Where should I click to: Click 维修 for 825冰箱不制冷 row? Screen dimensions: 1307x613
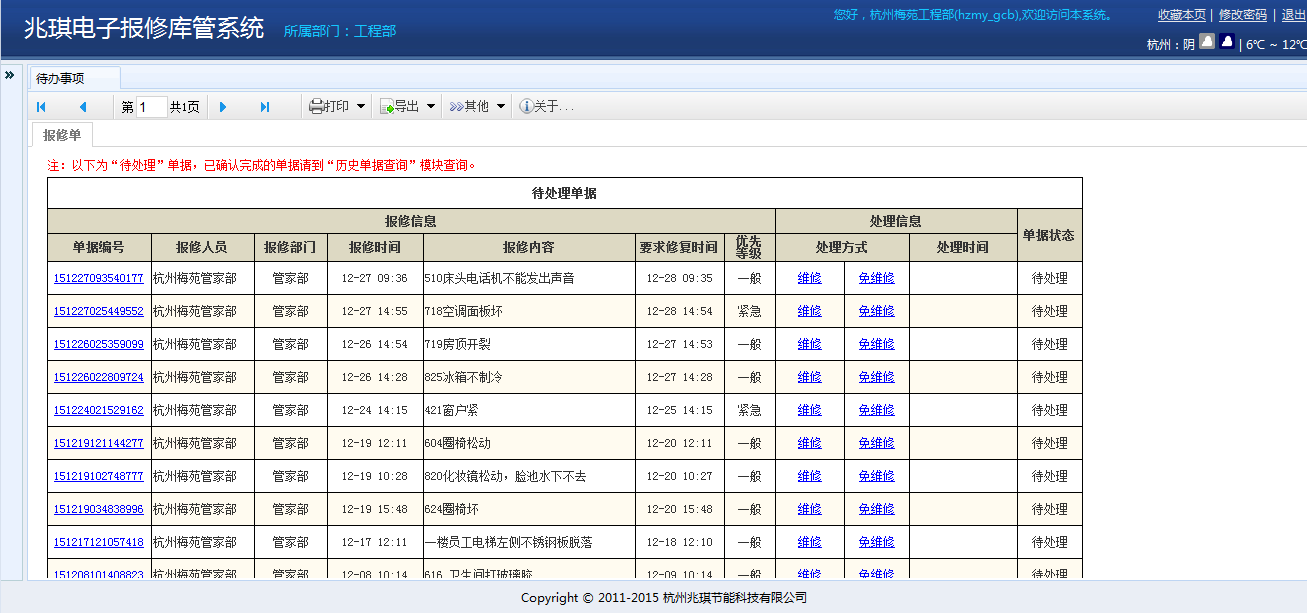tap(810, 378)
